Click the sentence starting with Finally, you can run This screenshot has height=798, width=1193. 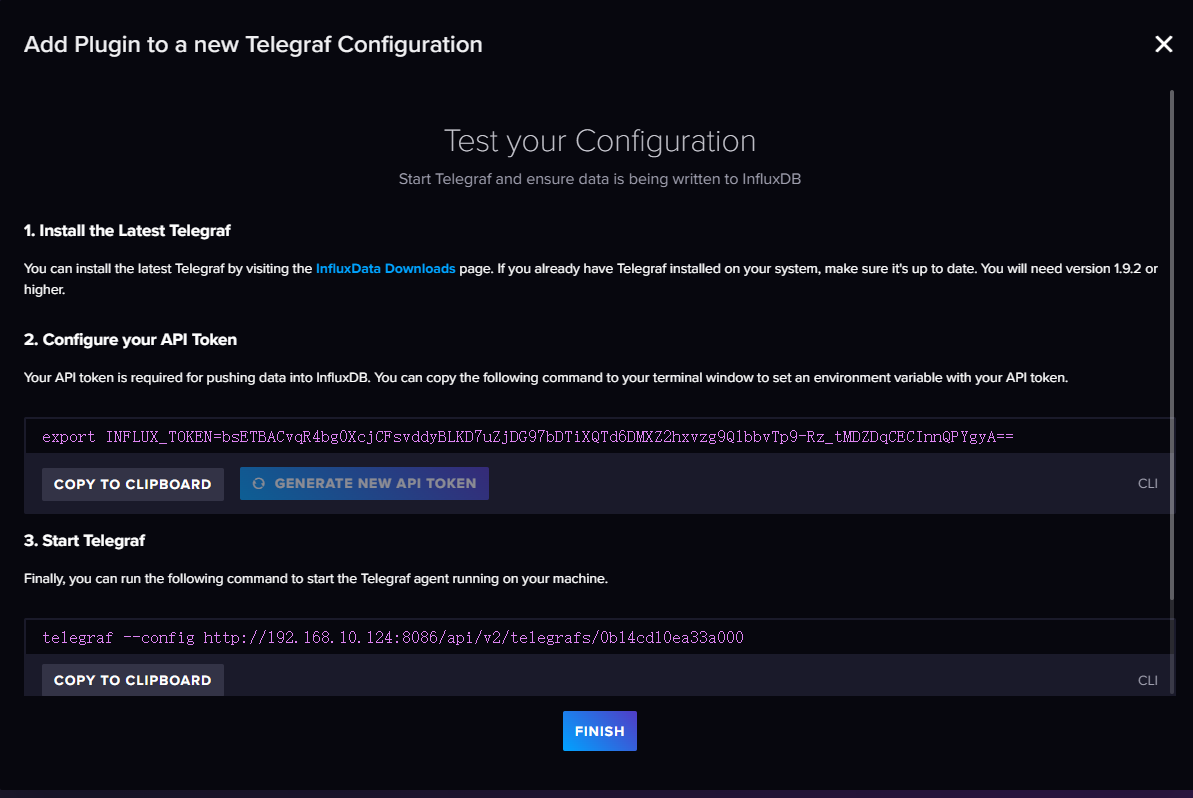316,579
